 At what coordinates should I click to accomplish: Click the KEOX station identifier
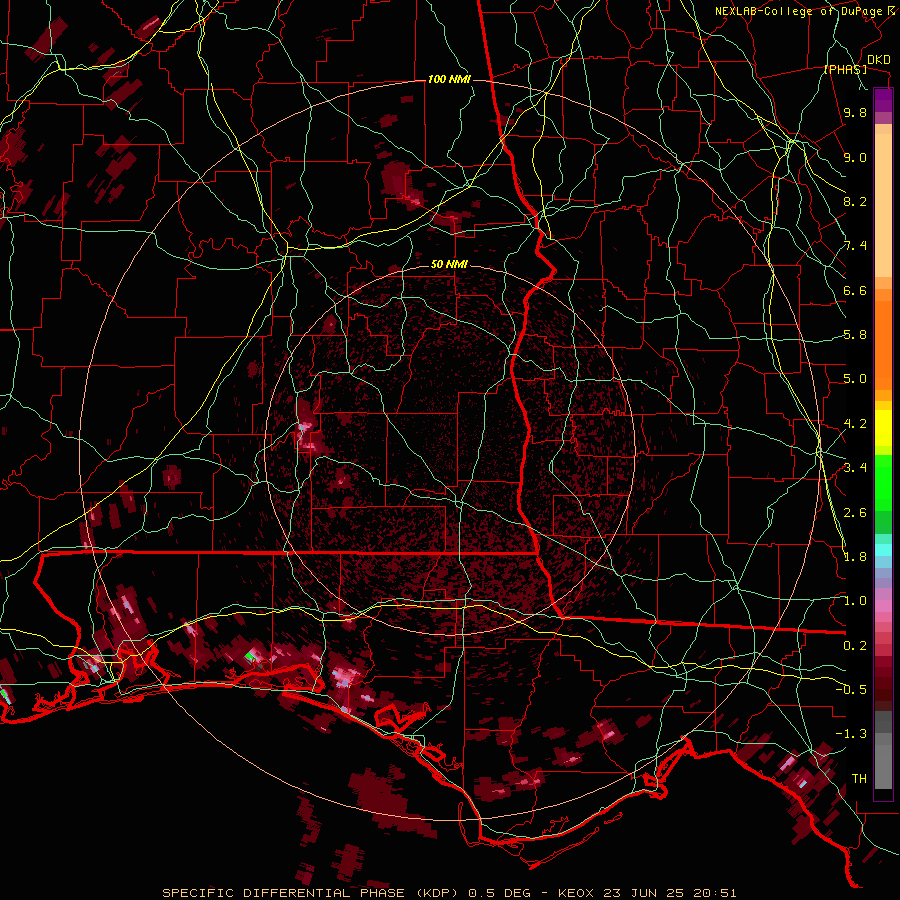[577, 893]
